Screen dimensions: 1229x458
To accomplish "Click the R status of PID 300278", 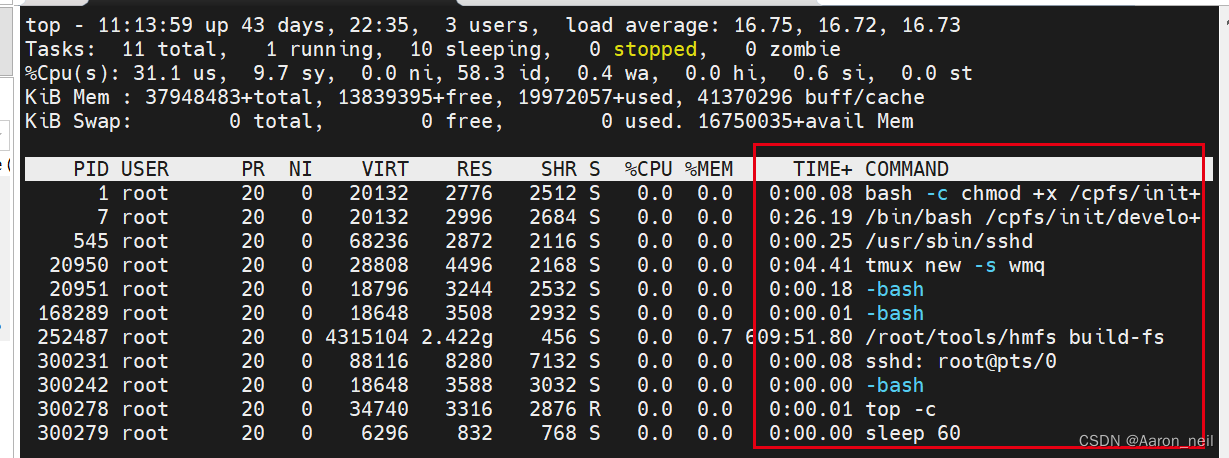I will pos(595,409).
